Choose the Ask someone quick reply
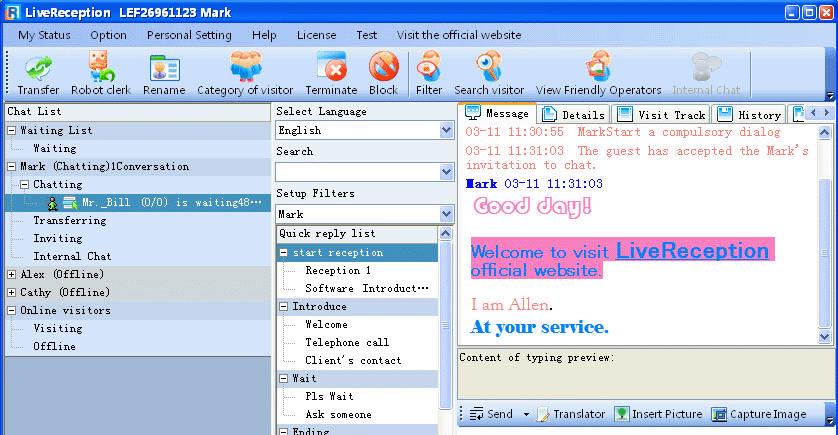The image size is (838, 435). click(338, 415)
